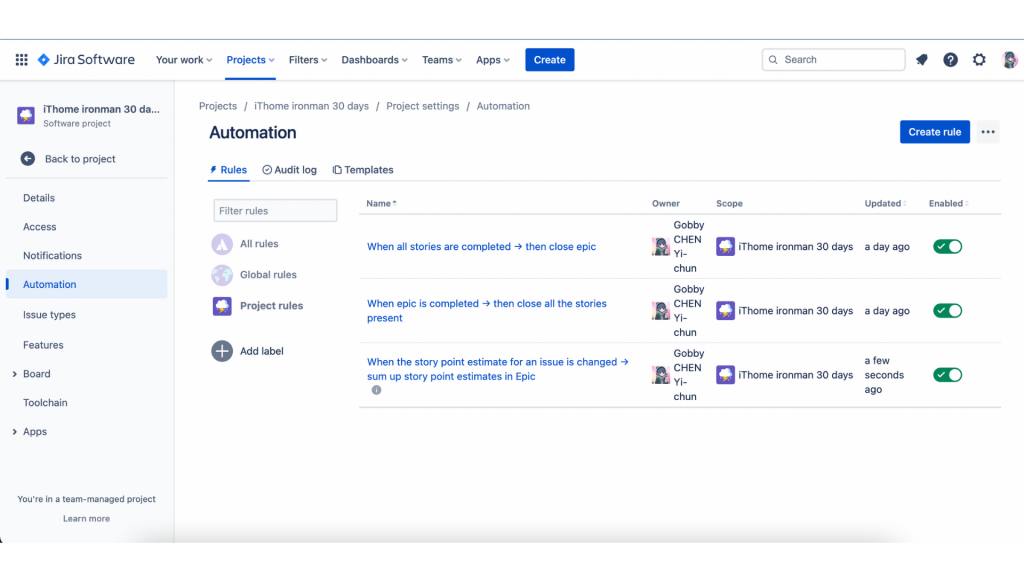Click the Project settings breadcrumb
Image resolution: width=1024 pixels, height=576 pixels.
pyautogui.click(x=423, y=106)
